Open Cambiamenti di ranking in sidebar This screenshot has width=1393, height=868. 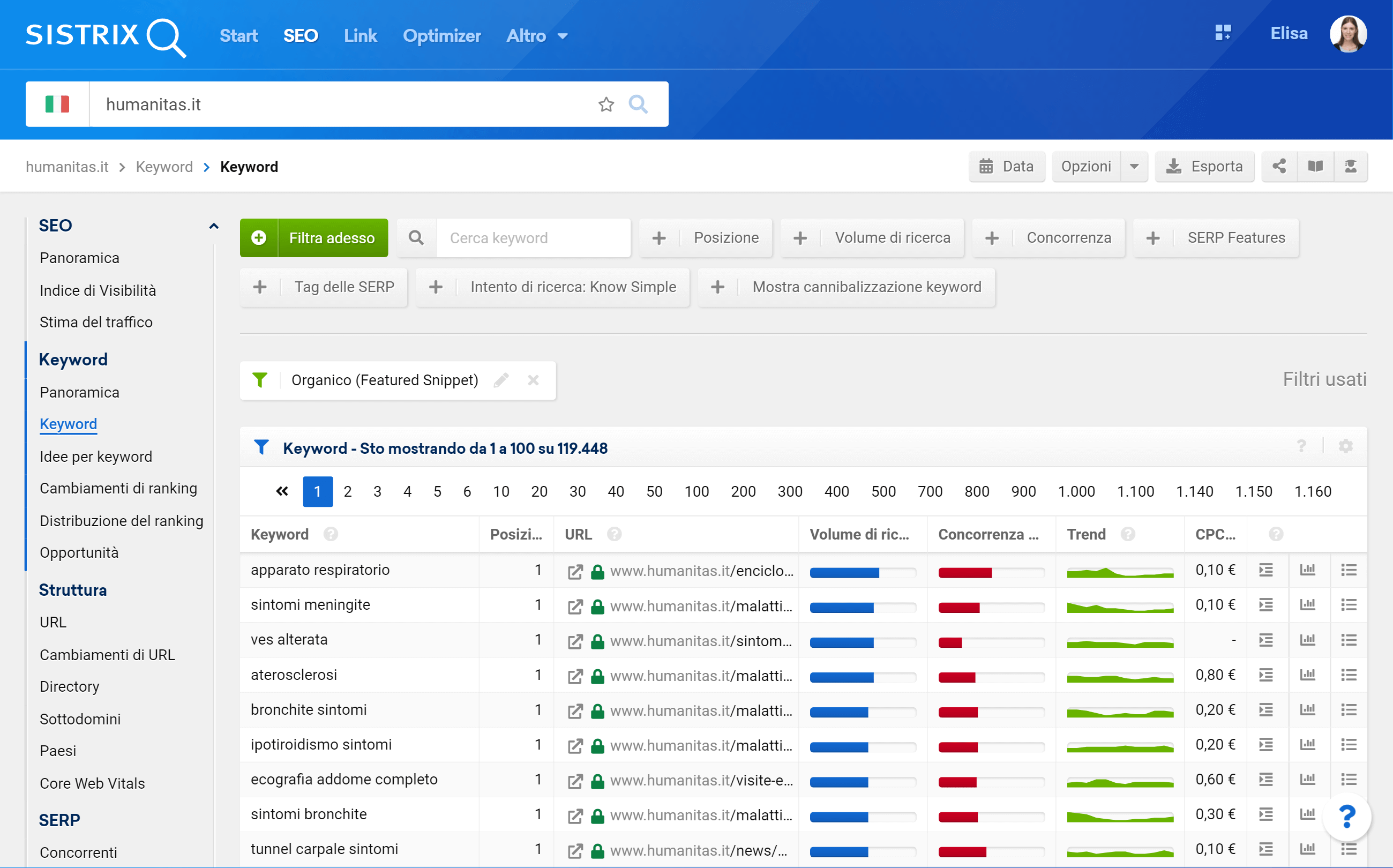[118, 488]
